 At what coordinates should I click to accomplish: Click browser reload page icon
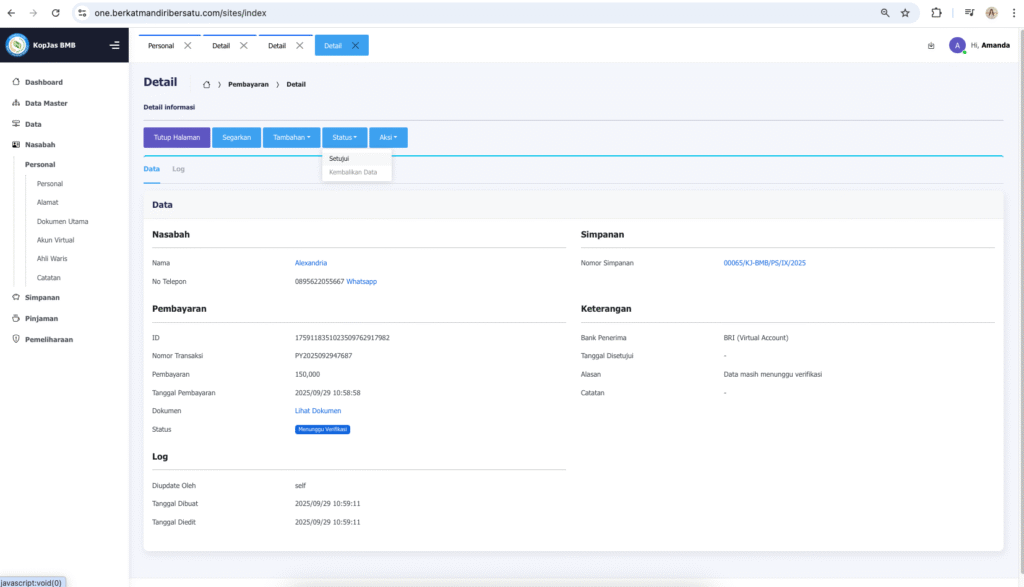[55, 13]
